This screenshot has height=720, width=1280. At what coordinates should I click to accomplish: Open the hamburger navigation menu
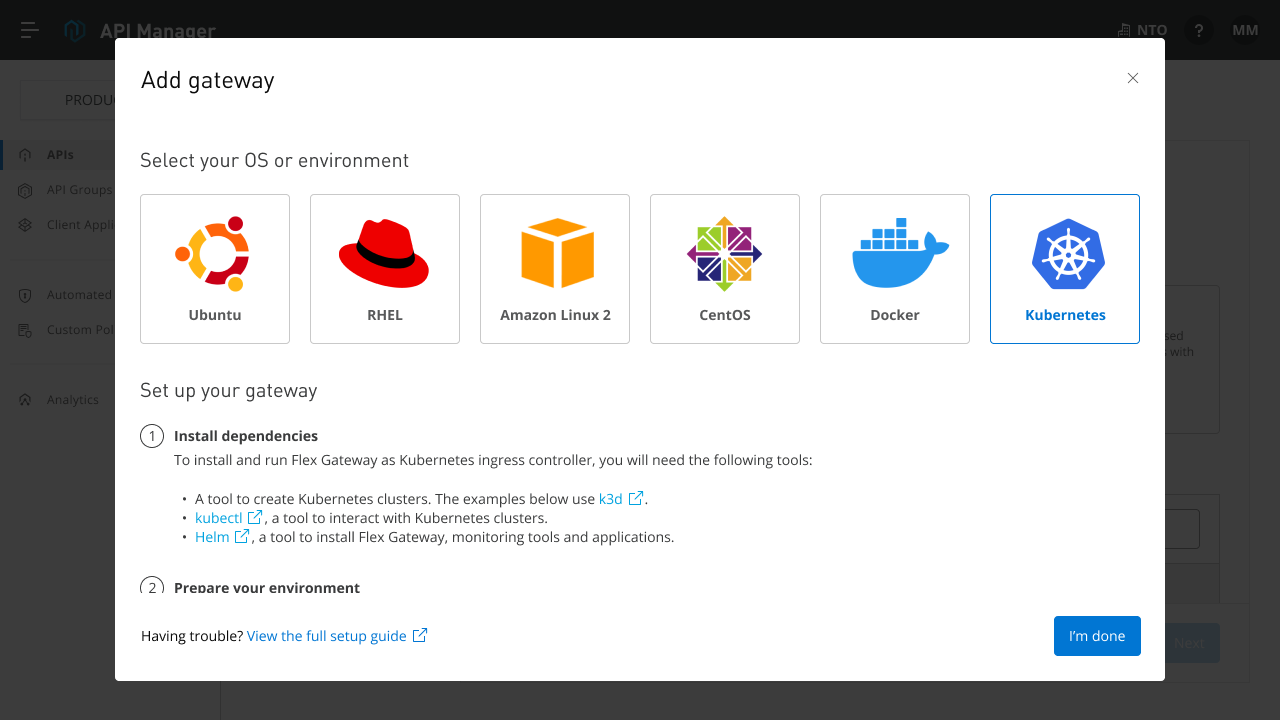tap(30, 30)
